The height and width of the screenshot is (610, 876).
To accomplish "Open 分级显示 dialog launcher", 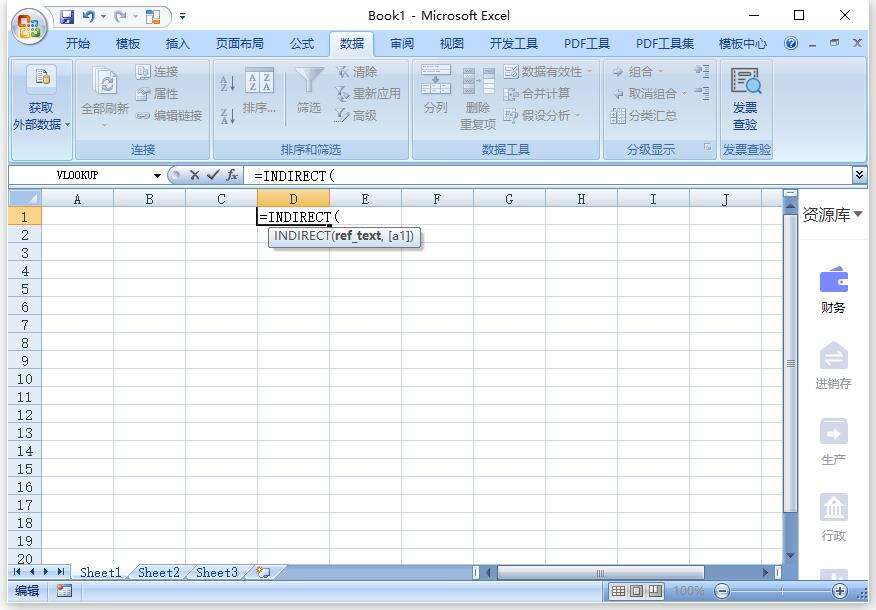I will coord(707,147).
